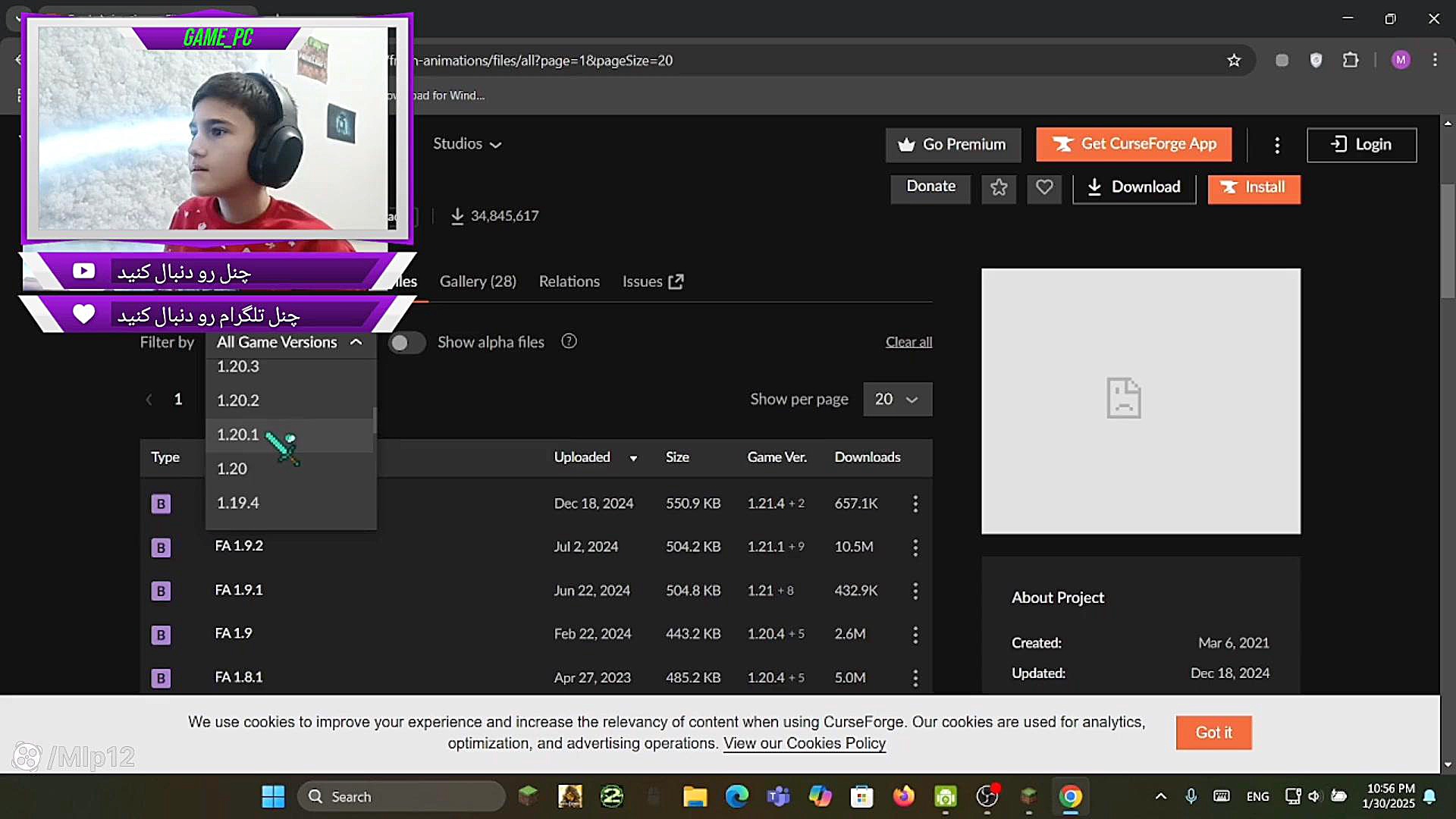Go to previous page arrow in pagination

click(149, 399)
